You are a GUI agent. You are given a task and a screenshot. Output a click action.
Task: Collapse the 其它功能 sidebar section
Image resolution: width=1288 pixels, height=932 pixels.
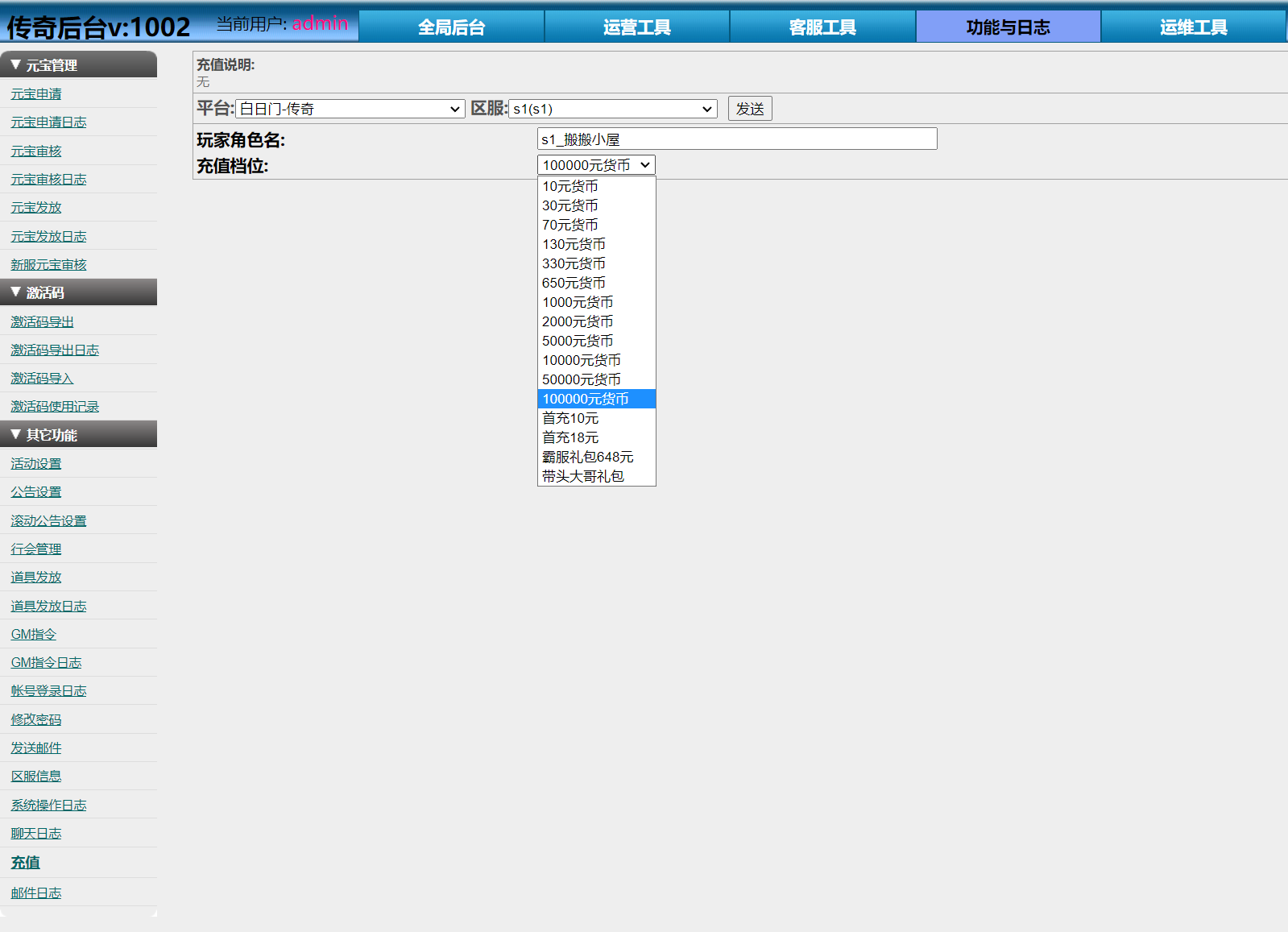click(78, 435)
